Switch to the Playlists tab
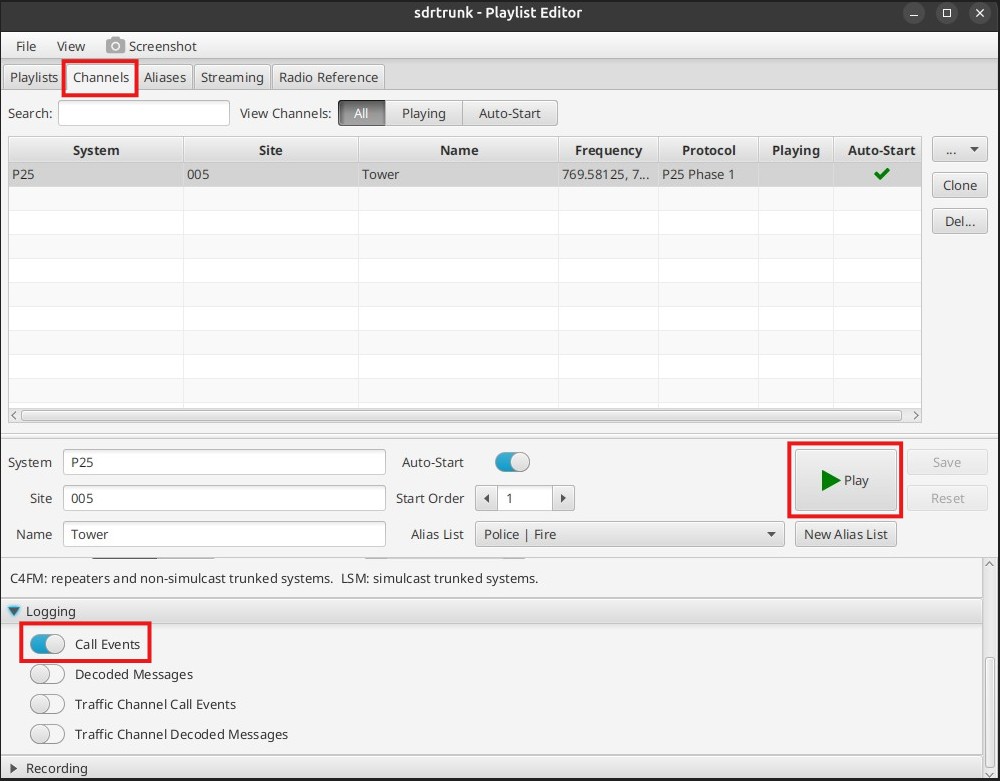This screenshot has height=781, width=1000. point(34,77)
